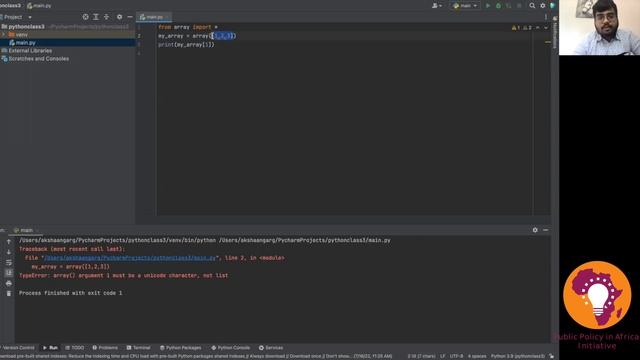Screen dimensions: 640x360
Task: Open Search Everywhere magnifier
Action: coord(532,6)
